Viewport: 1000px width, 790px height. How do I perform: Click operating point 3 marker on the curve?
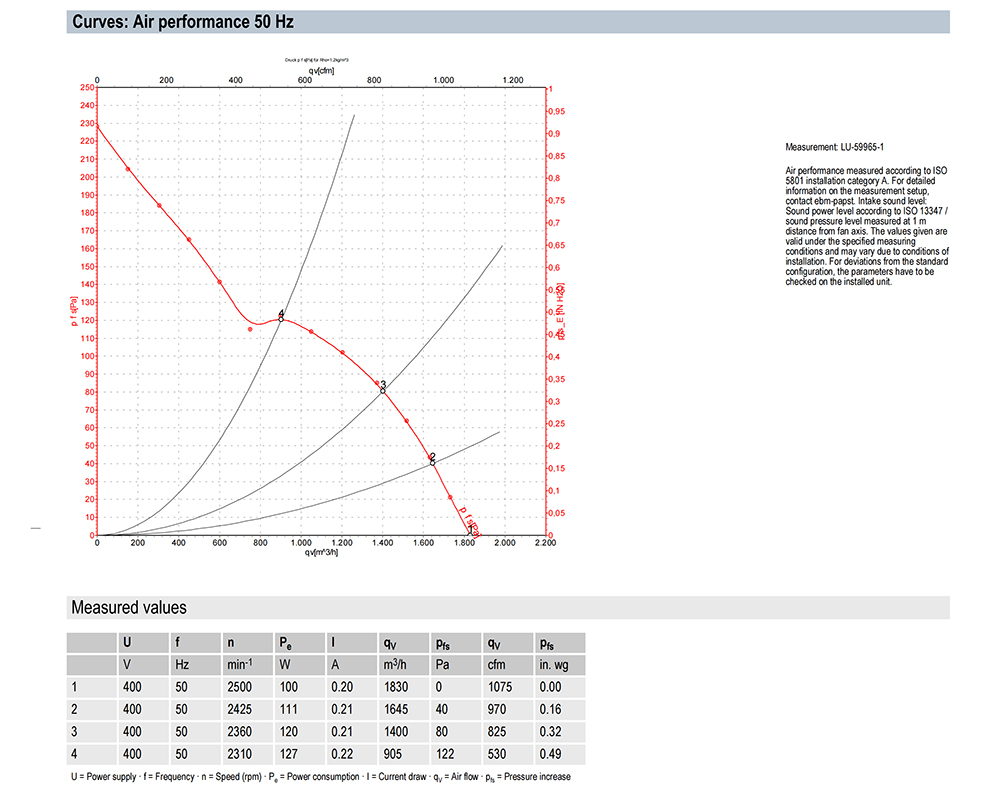point(382,390)
